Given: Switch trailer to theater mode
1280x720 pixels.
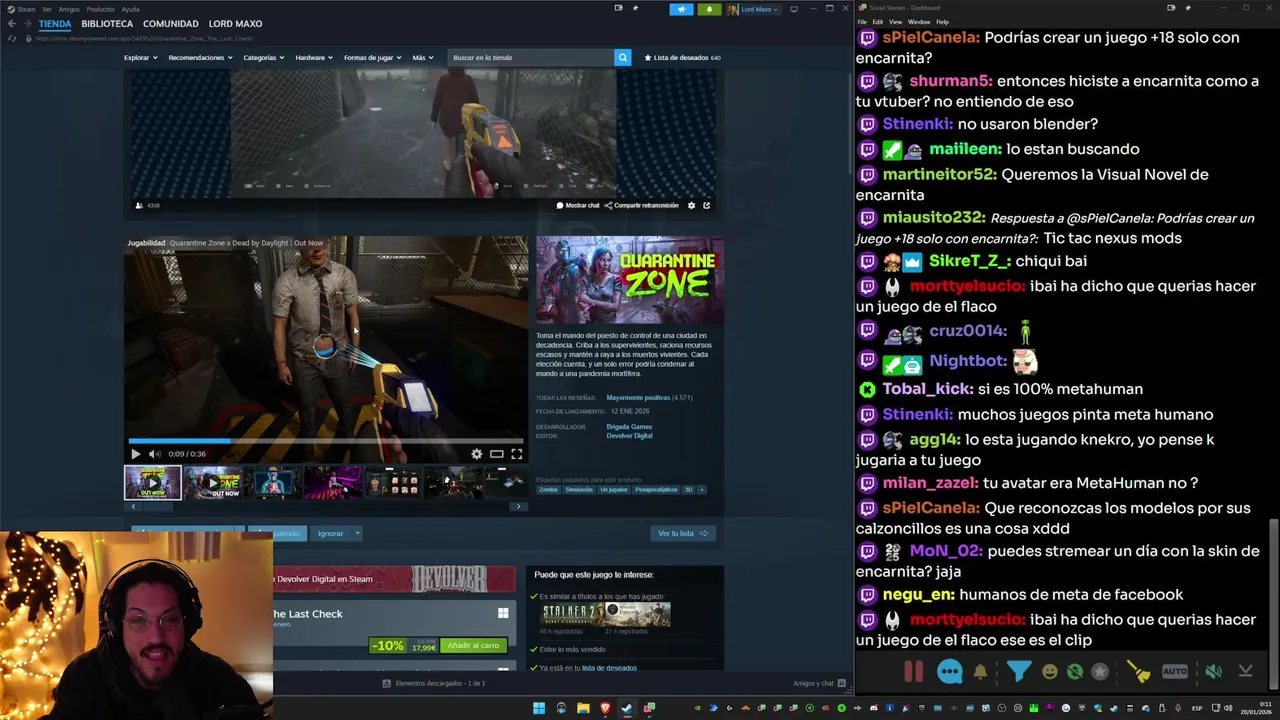Looking at the screenshot, I should click(496, 454).
